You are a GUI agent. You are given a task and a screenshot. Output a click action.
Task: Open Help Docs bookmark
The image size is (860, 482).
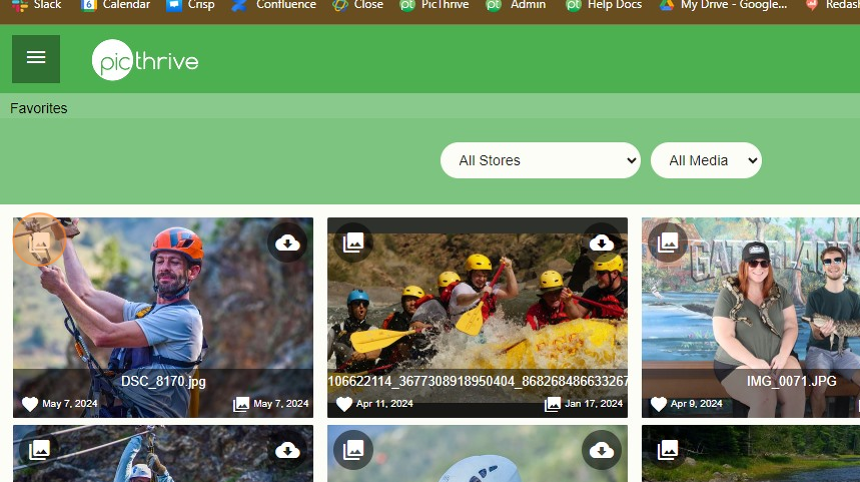pos(604,5)
